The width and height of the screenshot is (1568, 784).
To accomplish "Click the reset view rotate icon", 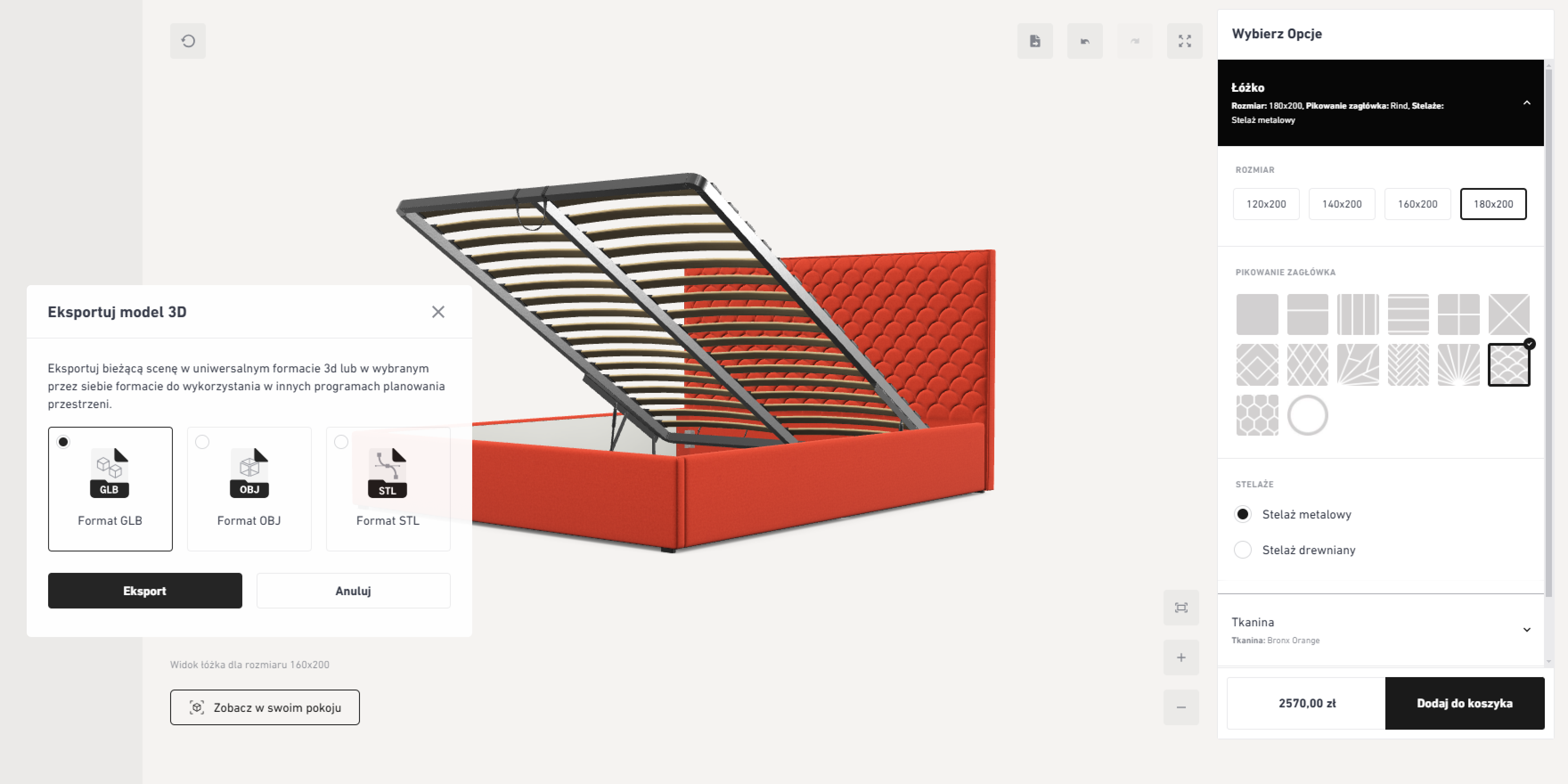I will tap(188, 41).
